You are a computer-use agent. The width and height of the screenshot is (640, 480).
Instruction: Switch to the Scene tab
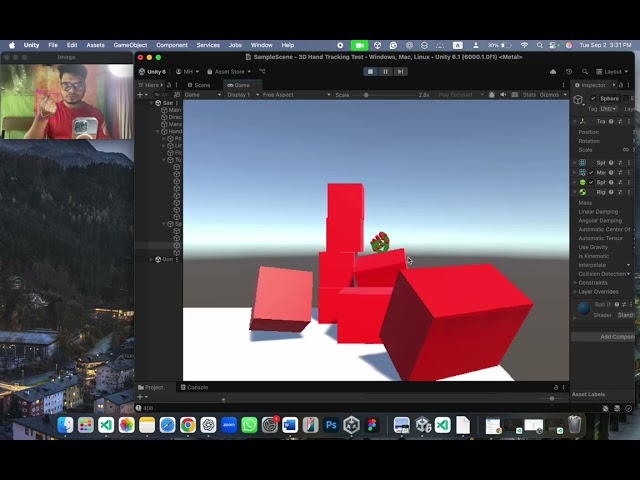click(199, 85)
